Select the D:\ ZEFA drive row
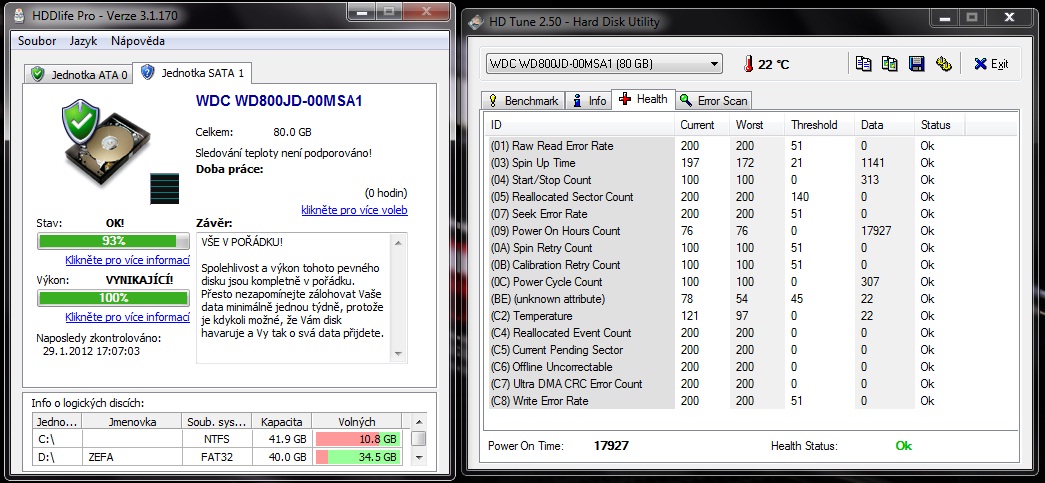 218,457
